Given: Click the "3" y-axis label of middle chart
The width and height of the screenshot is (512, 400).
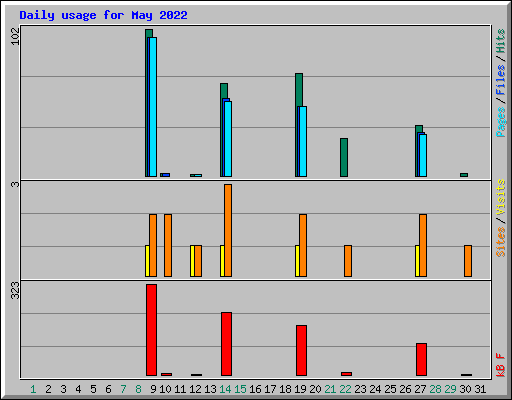Looking at the screenshot, I should click(x=15, y=184).
